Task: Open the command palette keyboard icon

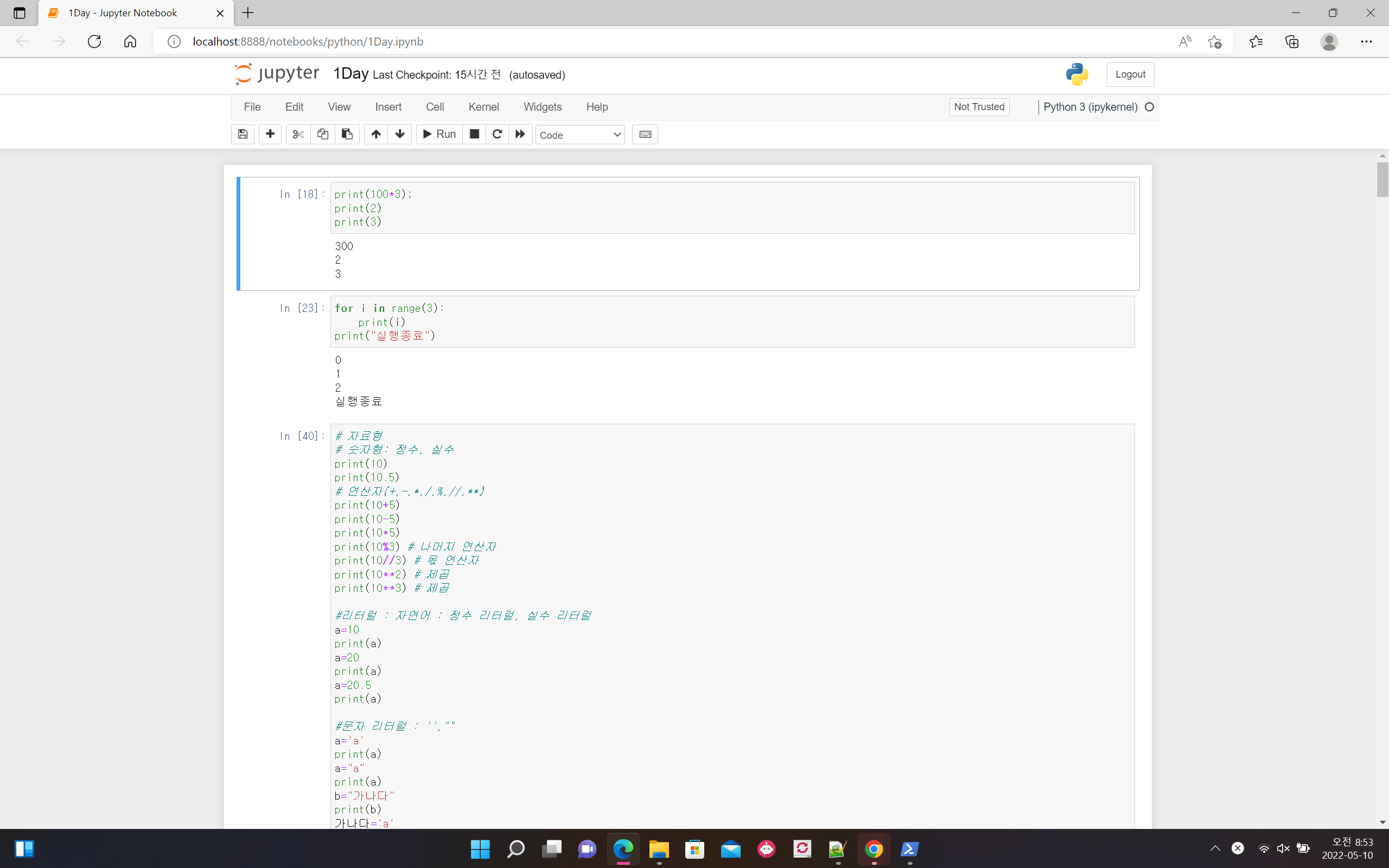Action: [645, 135]
